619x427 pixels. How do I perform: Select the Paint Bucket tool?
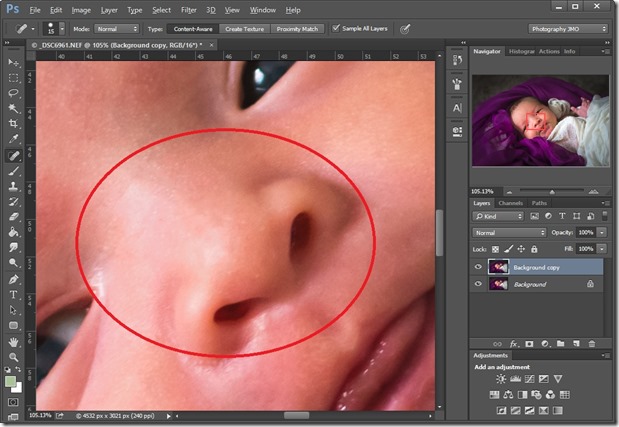pyautogui.click(x=13, y=232)
